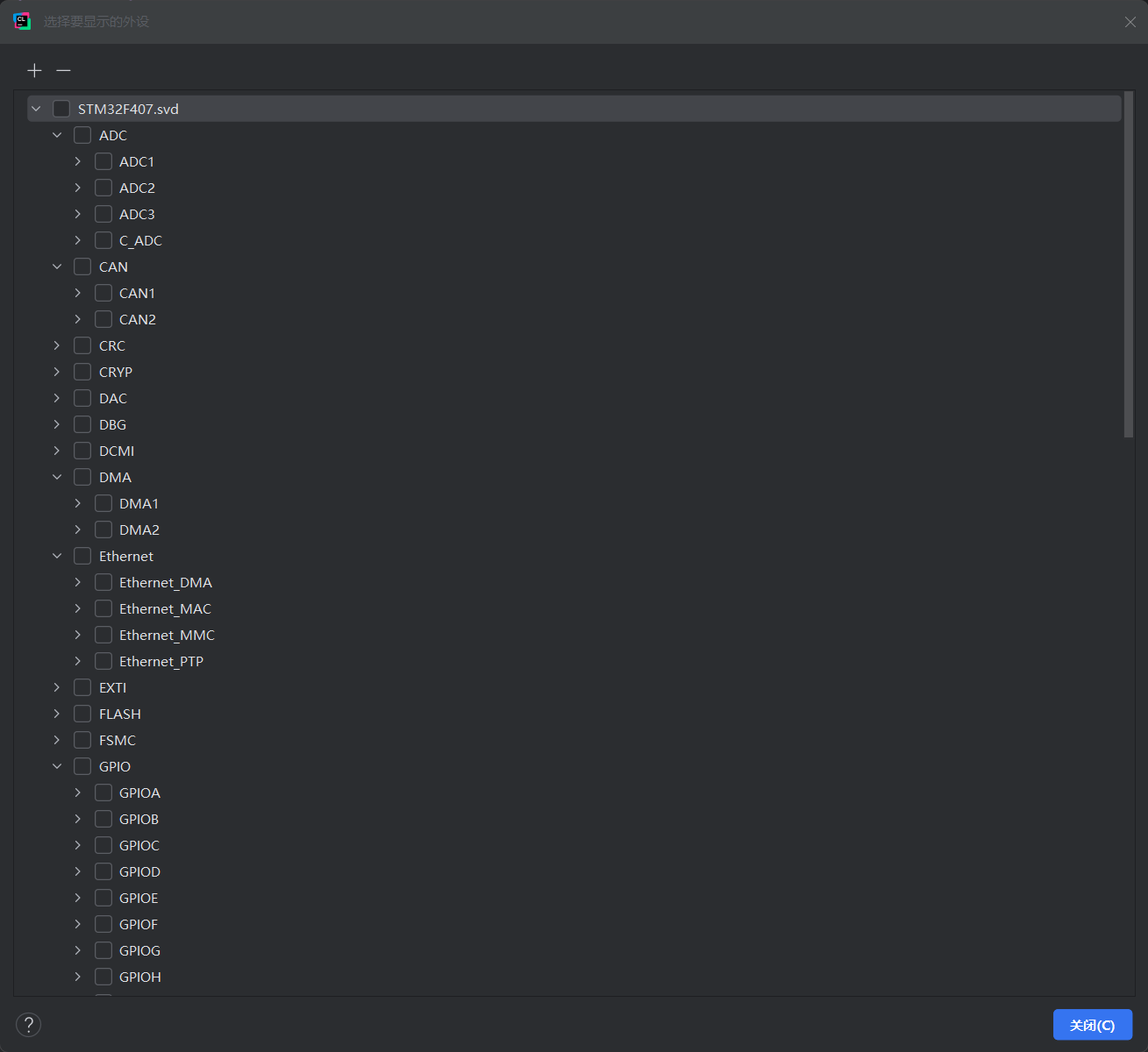The width and height of the screenshot is (1148, 1052).
Task: Tick the Ethernet_PTP checkbox
Action: point(103,661)
